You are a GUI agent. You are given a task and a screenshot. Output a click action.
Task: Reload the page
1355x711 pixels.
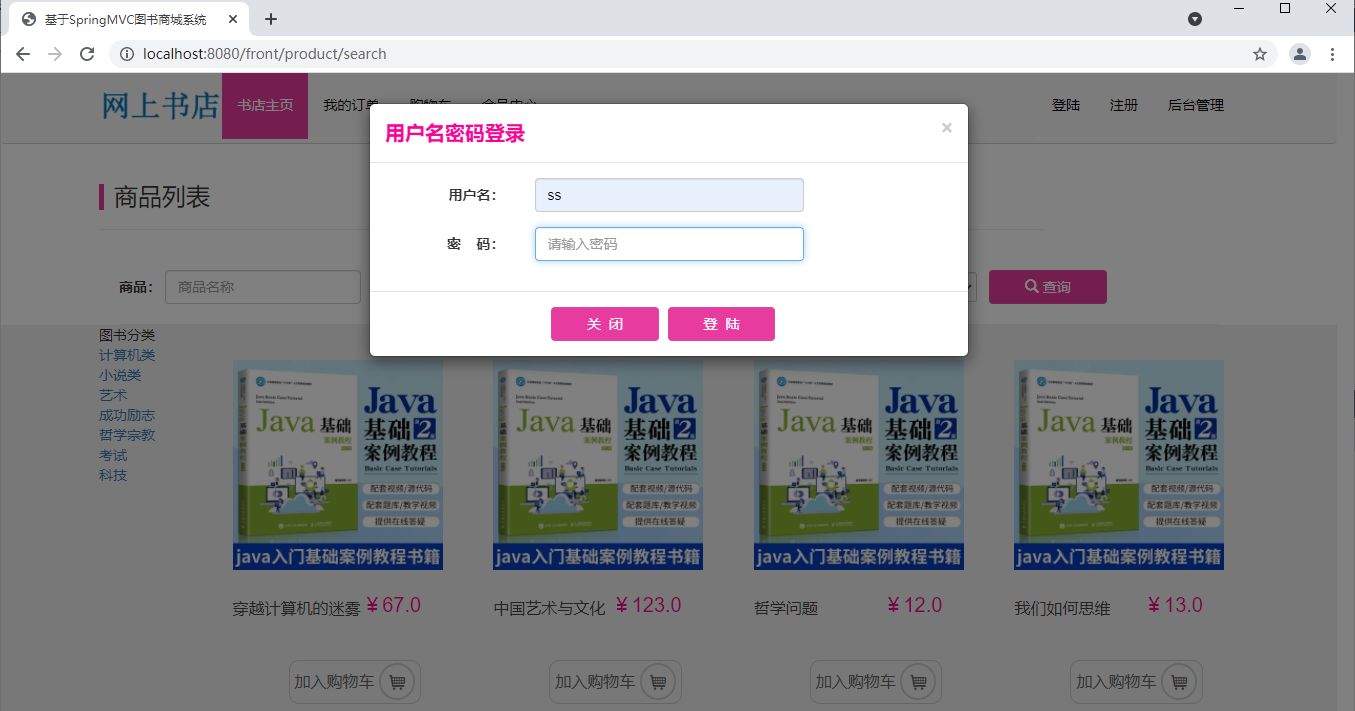coord(87,54)
